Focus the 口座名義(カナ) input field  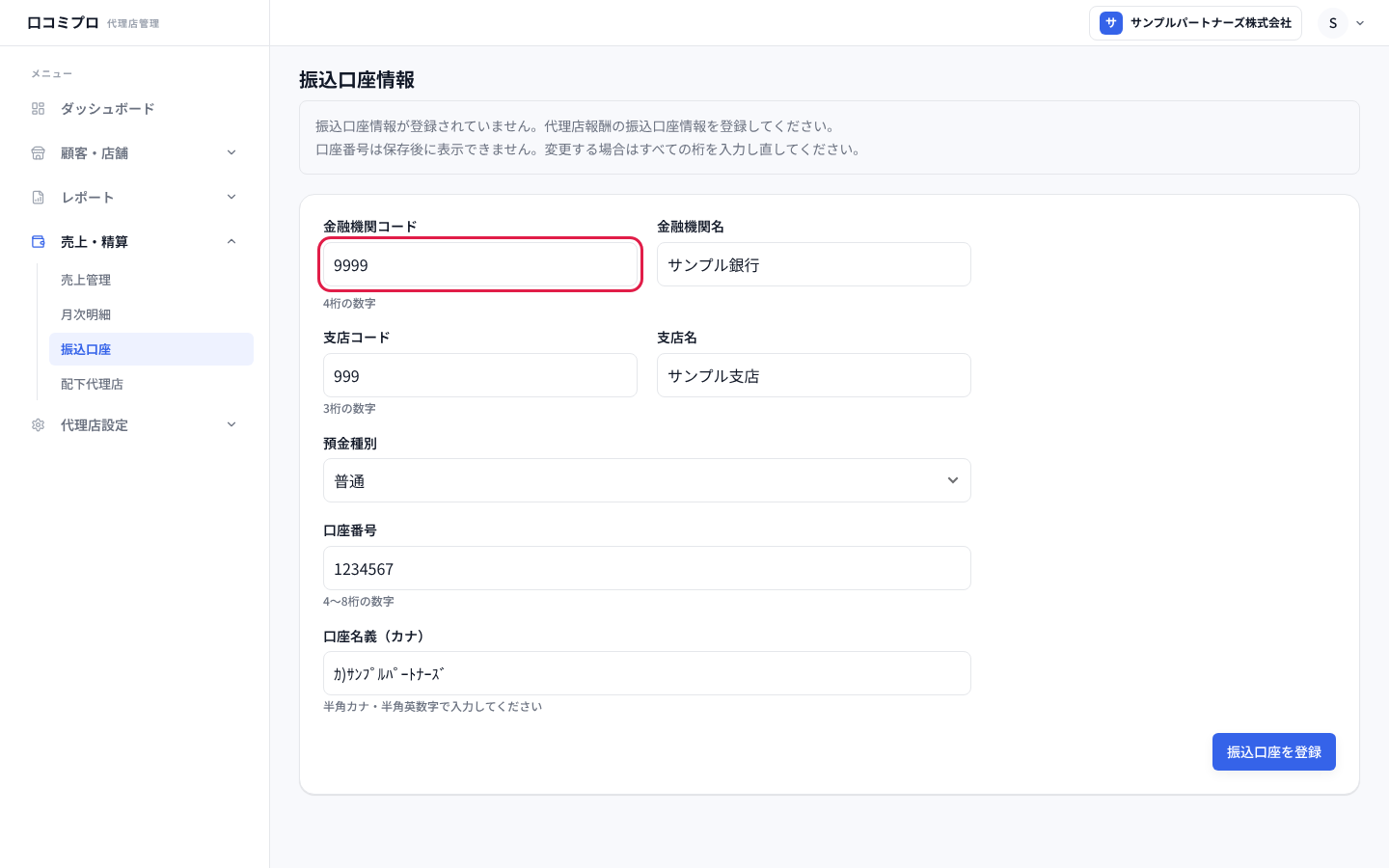click(647, 673)
